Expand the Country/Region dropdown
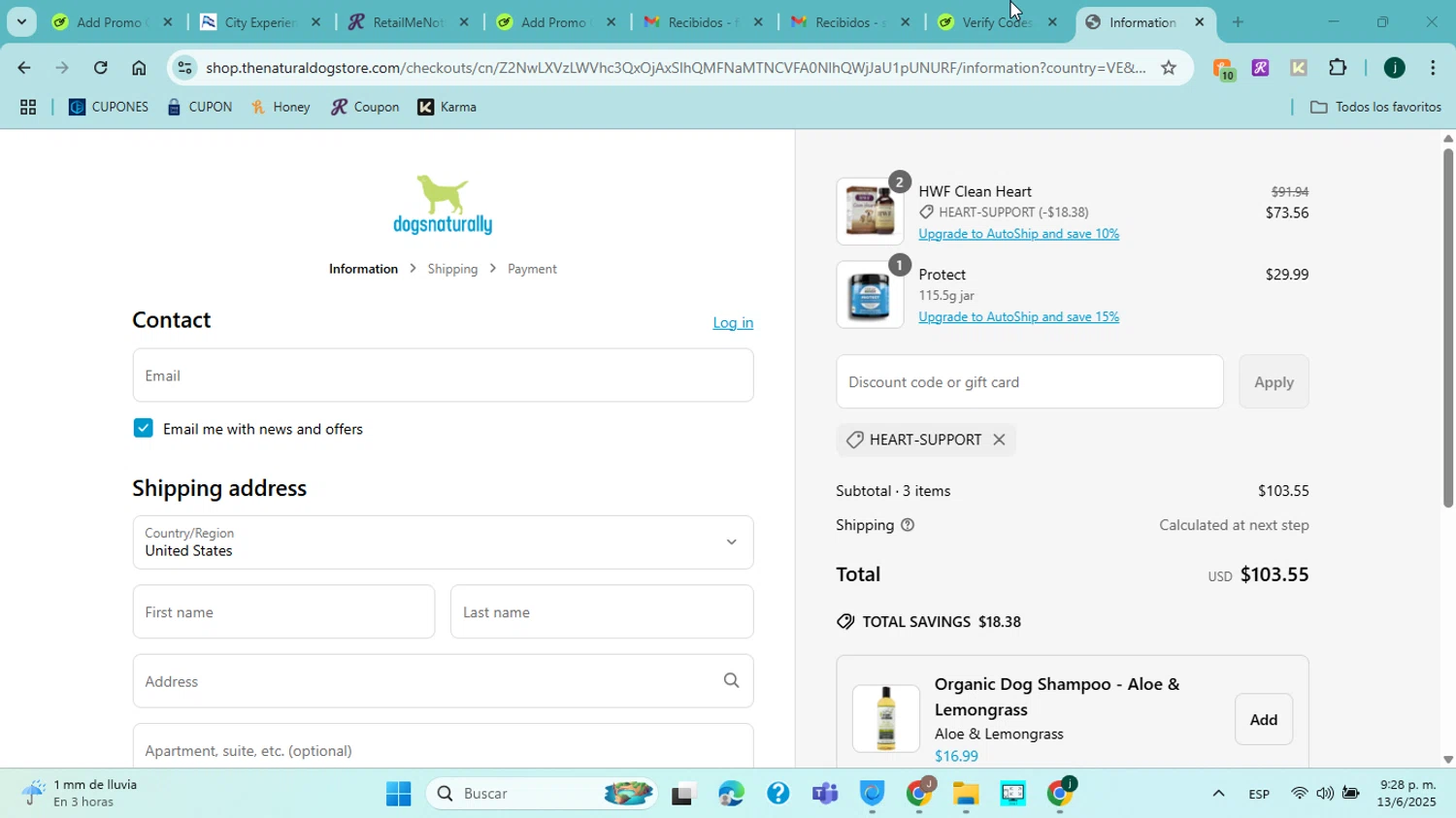 click(443, 542)
